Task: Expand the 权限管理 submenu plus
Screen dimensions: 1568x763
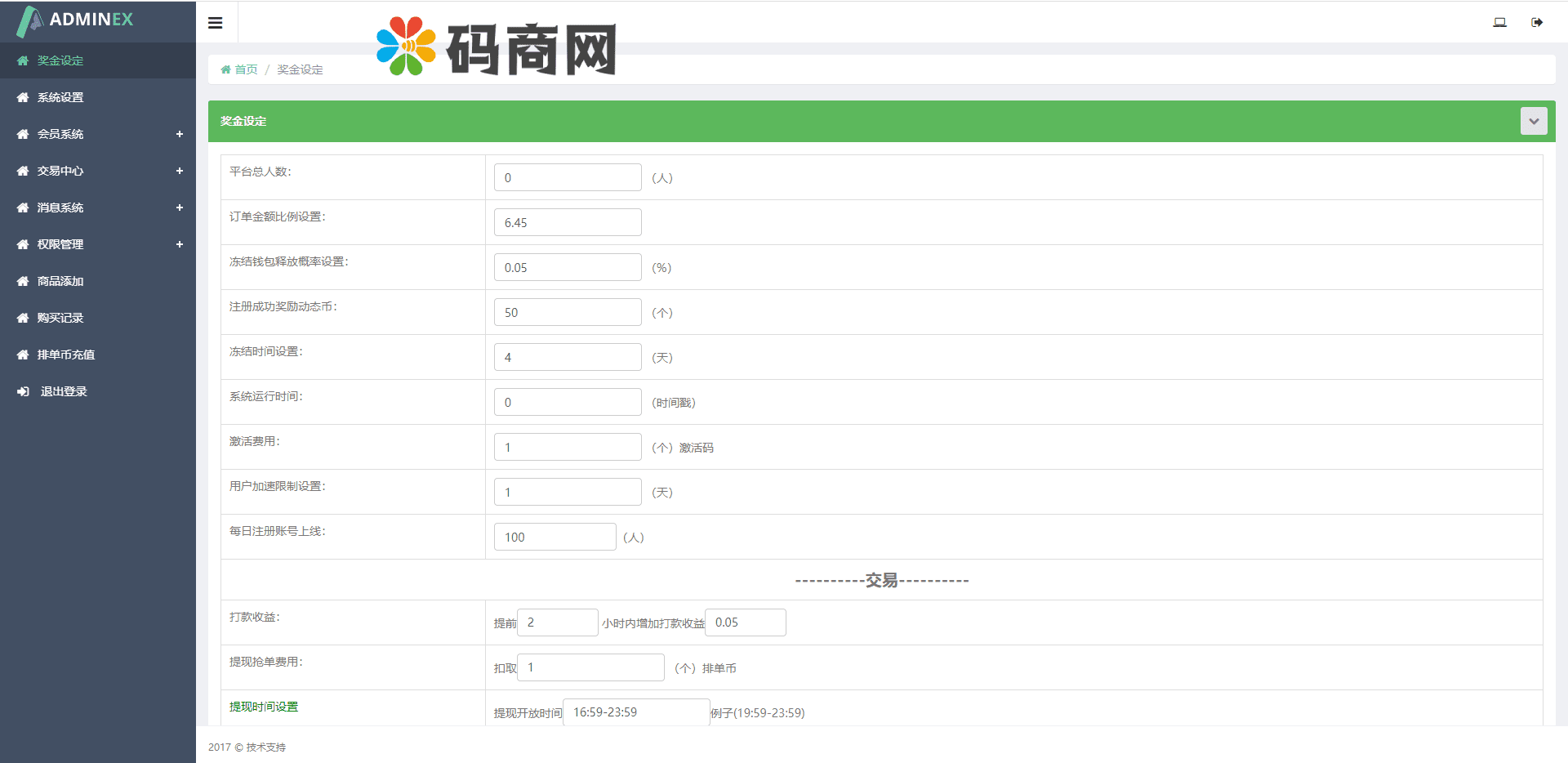Action: (180, 244)
